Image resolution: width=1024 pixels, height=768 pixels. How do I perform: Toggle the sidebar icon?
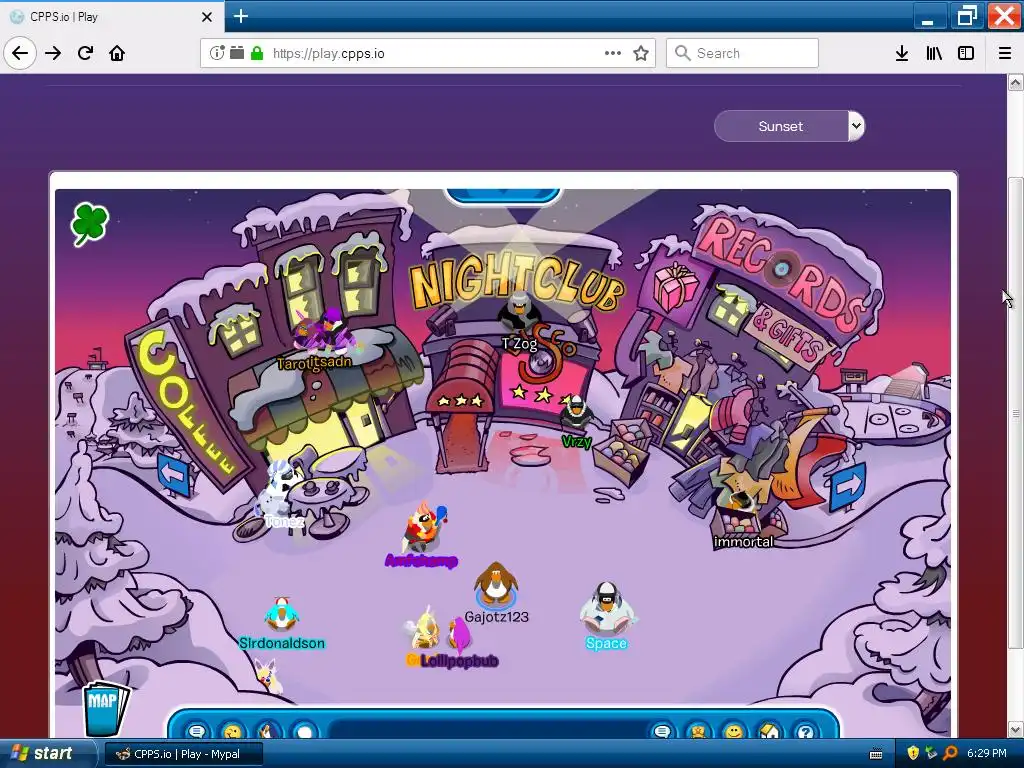click(966, 53)
